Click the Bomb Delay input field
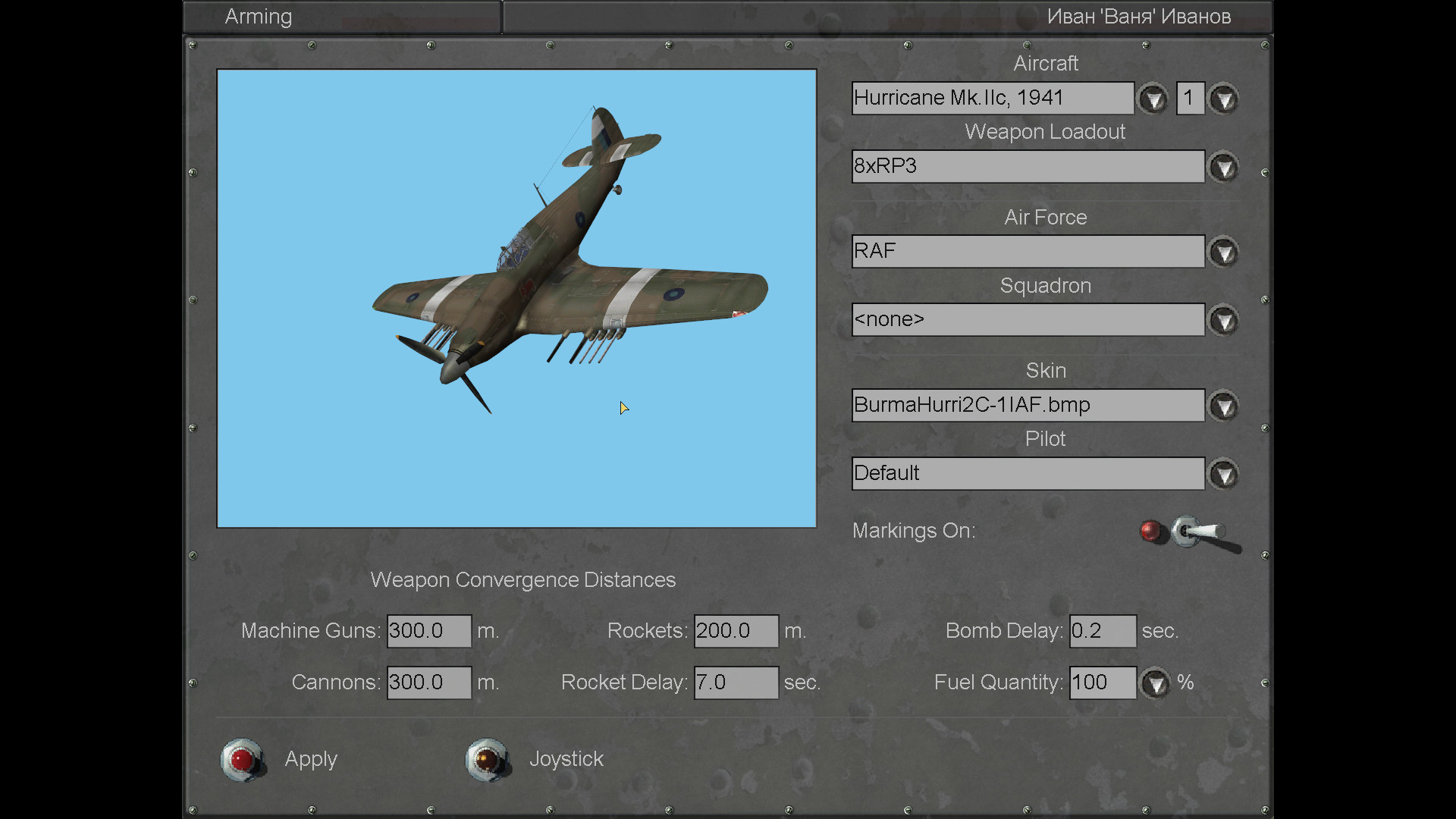The width and height of the screenshot is (1456, 819). (1102, 631)
